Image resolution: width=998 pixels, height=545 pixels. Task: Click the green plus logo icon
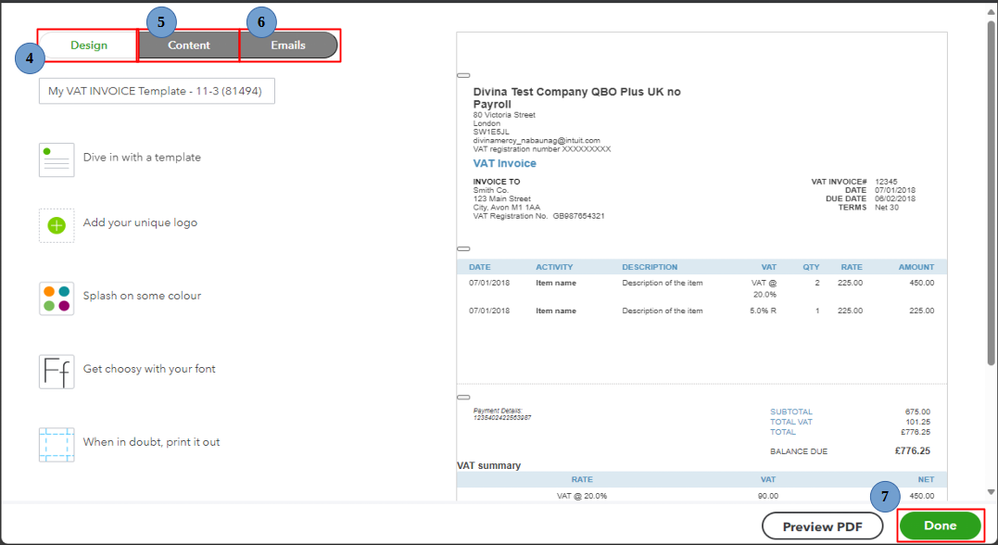(57, 225)
